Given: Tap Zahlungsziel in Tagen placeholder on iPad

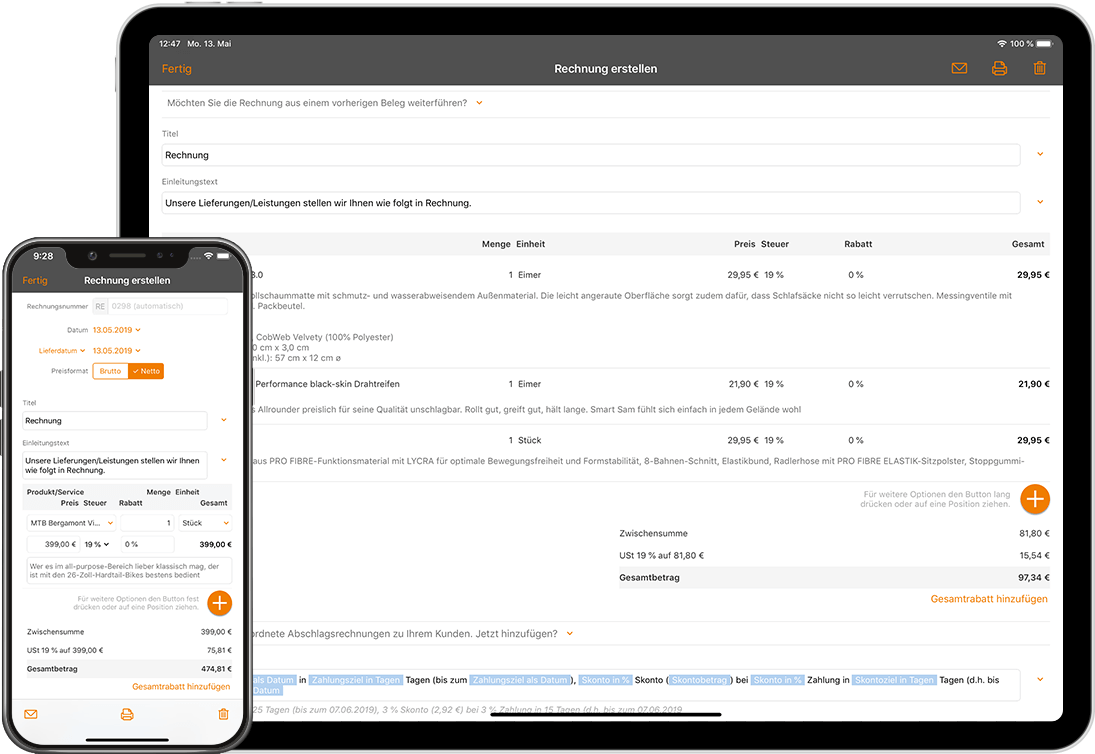Looking at the screenshot, I should pyautogui.click(x=355, y=680).
